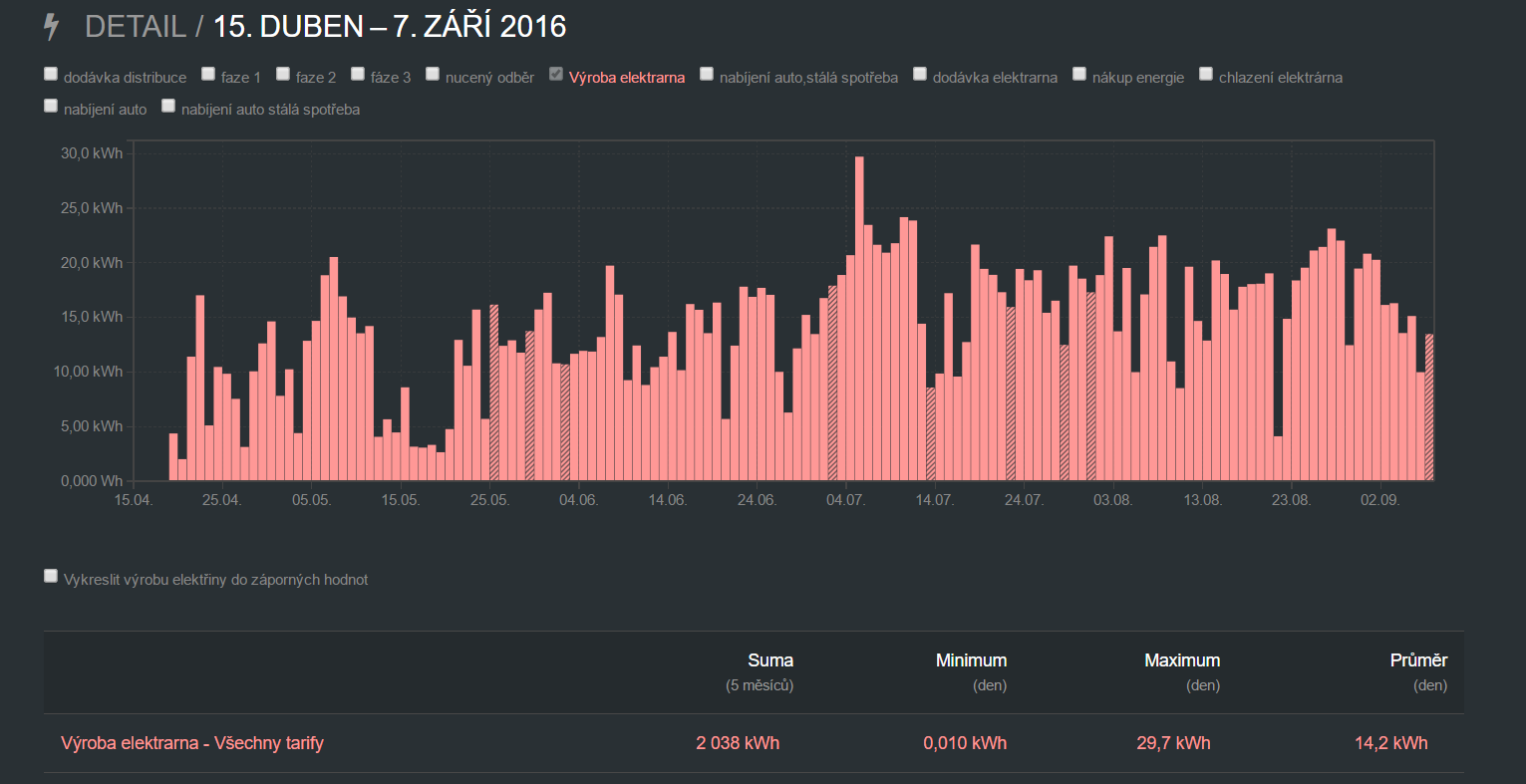Click the Průměr column header
1526x784 pixels.
coord(1418,660)
